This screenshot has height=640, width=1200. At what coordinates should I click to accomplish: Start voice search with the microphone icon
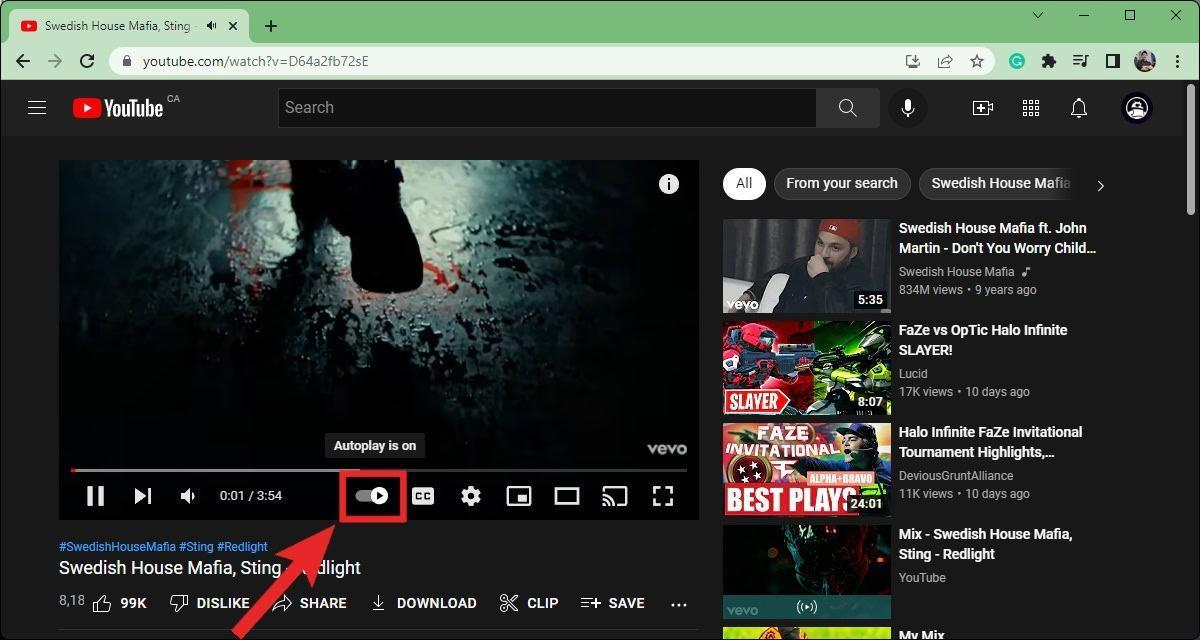pyautogui.click(x=908, y=108)
